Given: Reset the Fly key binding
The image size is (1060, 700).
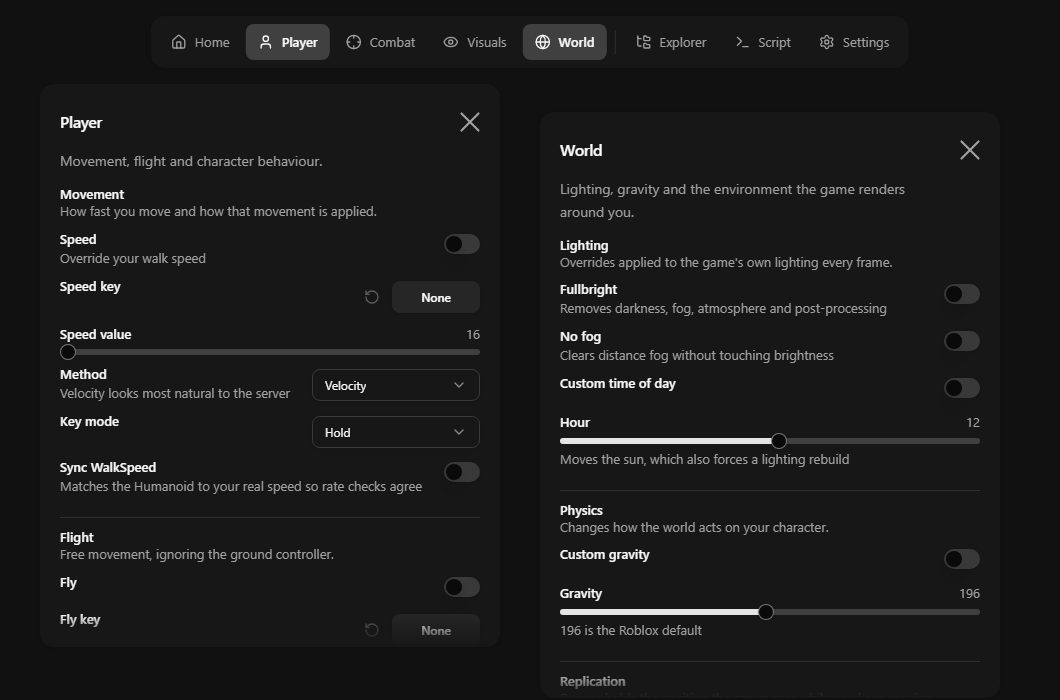Looking at the screenshot, I should click(x=371, y=630).
